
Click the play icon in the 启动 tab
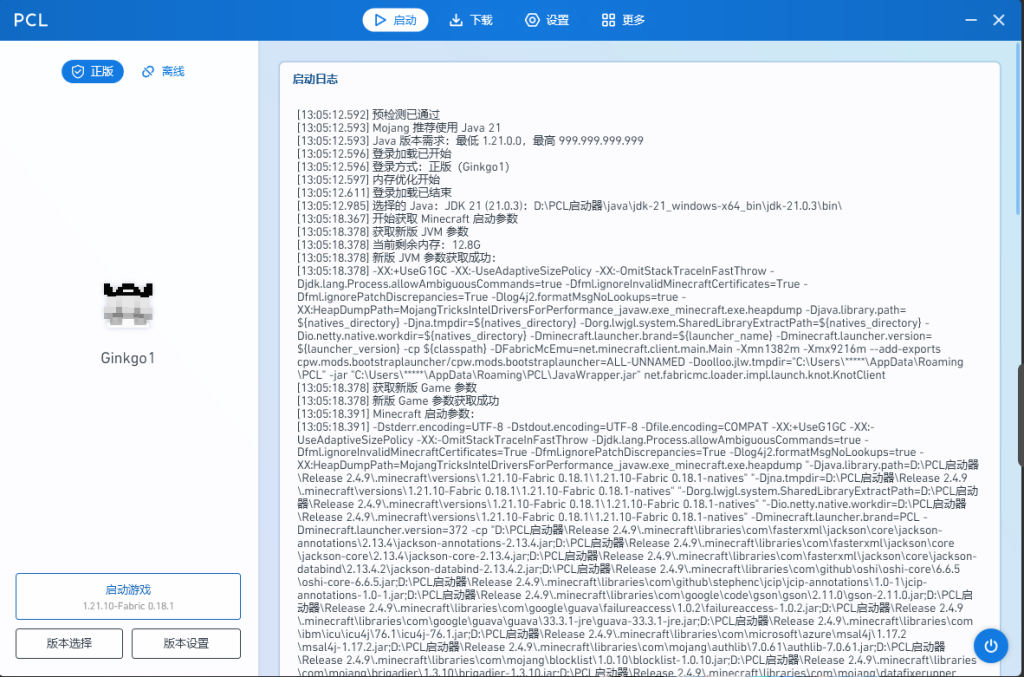pyautogui.click(x=379, y=20)
